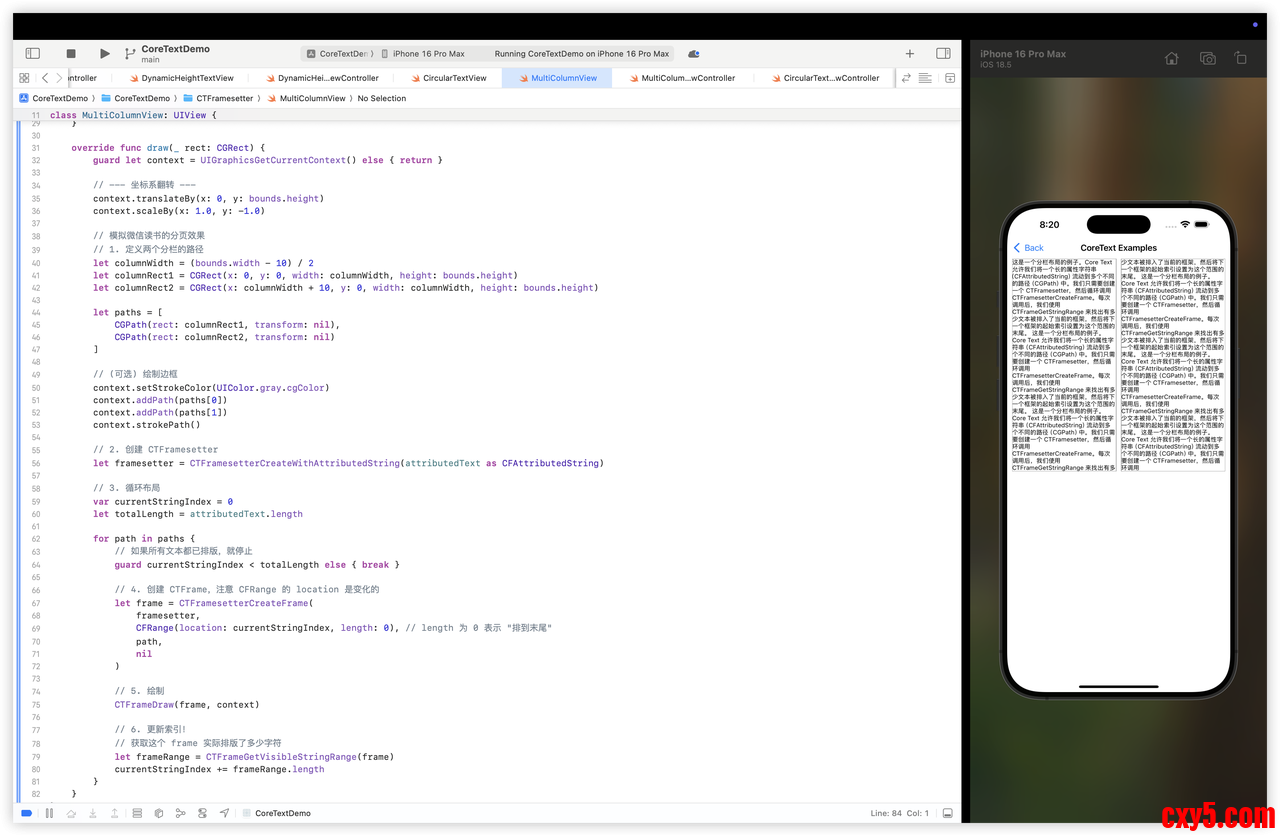1280x836 pixels.
Task: Stop the running app in Xcode
Action: pos(71,54)
